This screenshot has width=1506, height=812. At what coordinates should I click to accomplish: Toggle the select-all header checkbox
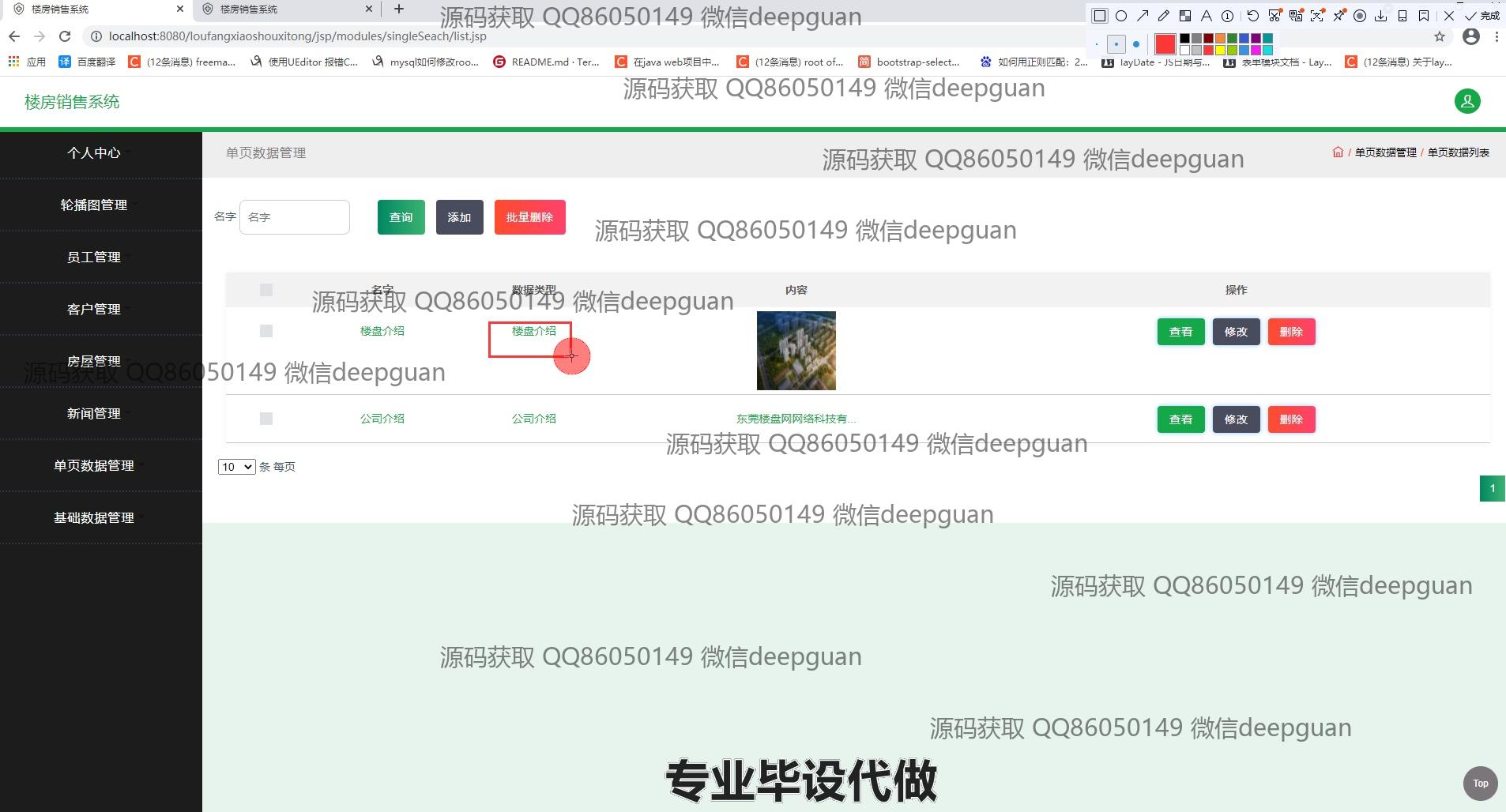266,290
